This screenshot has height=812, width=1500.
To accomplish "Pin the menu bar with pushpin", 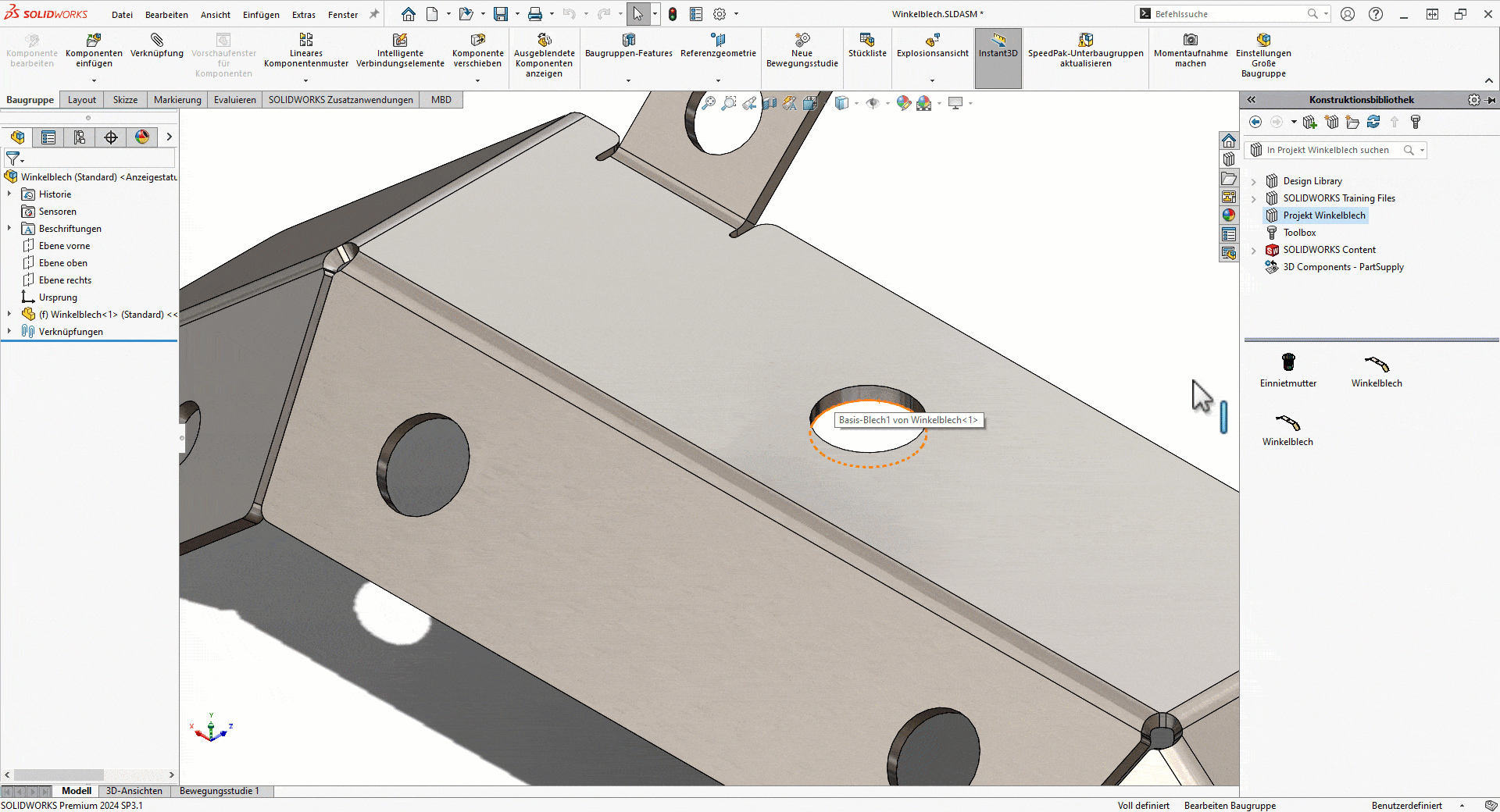I will (374, 14).
